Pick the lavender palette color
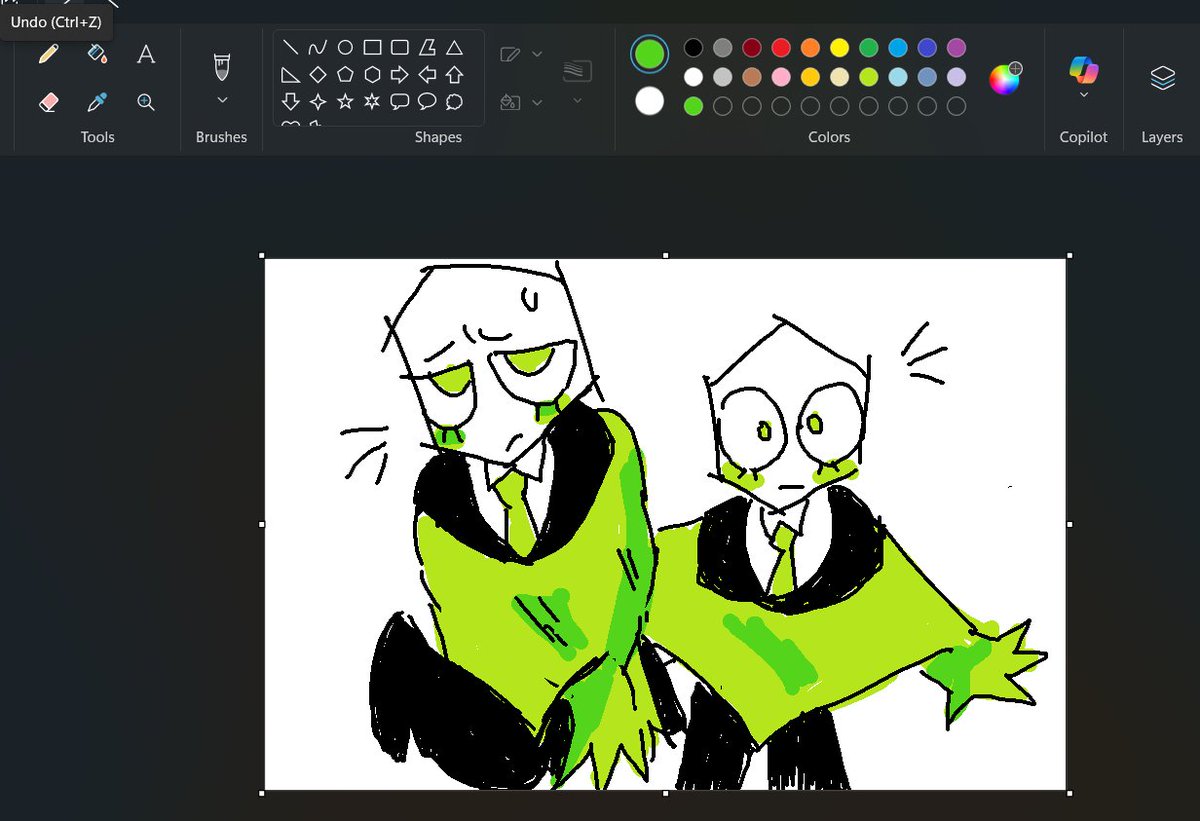 pos(956,77)
